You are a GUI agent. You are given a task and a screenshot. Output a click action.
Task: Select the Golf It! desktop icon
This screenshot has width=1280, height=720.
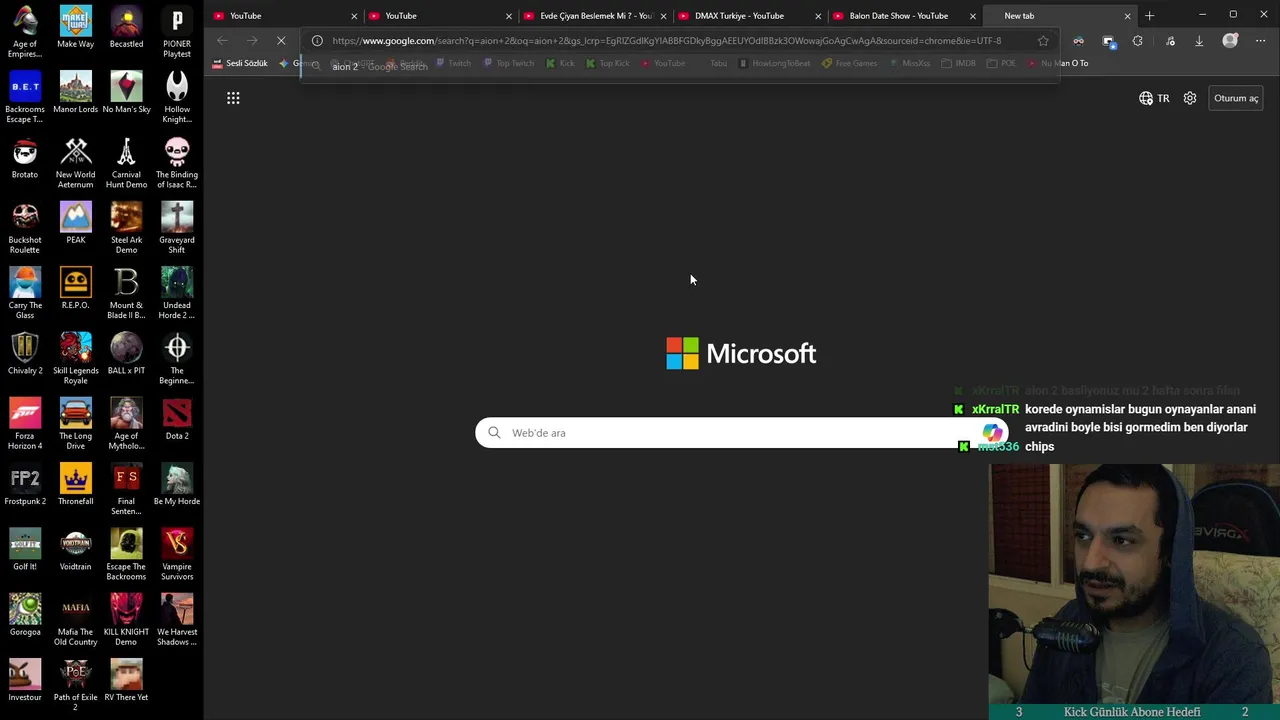click(x=25, y=549)
